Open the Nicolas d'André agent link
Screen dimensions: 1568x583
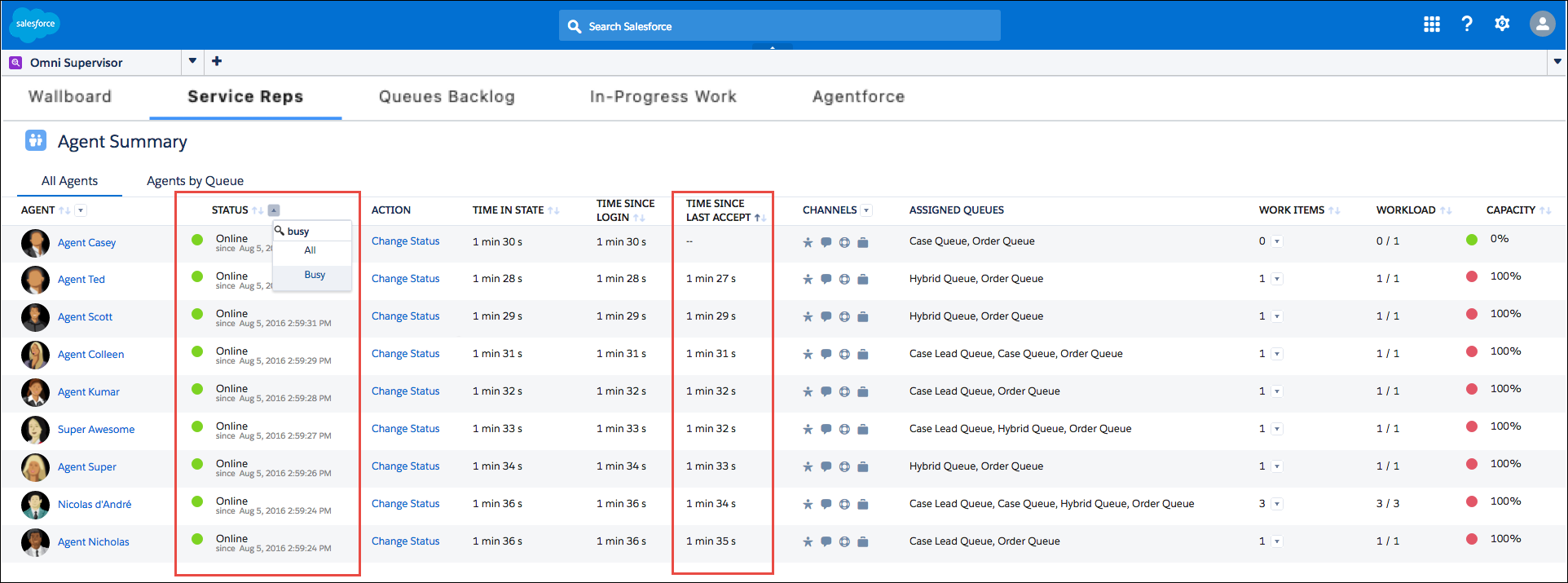tap(95, 505)
